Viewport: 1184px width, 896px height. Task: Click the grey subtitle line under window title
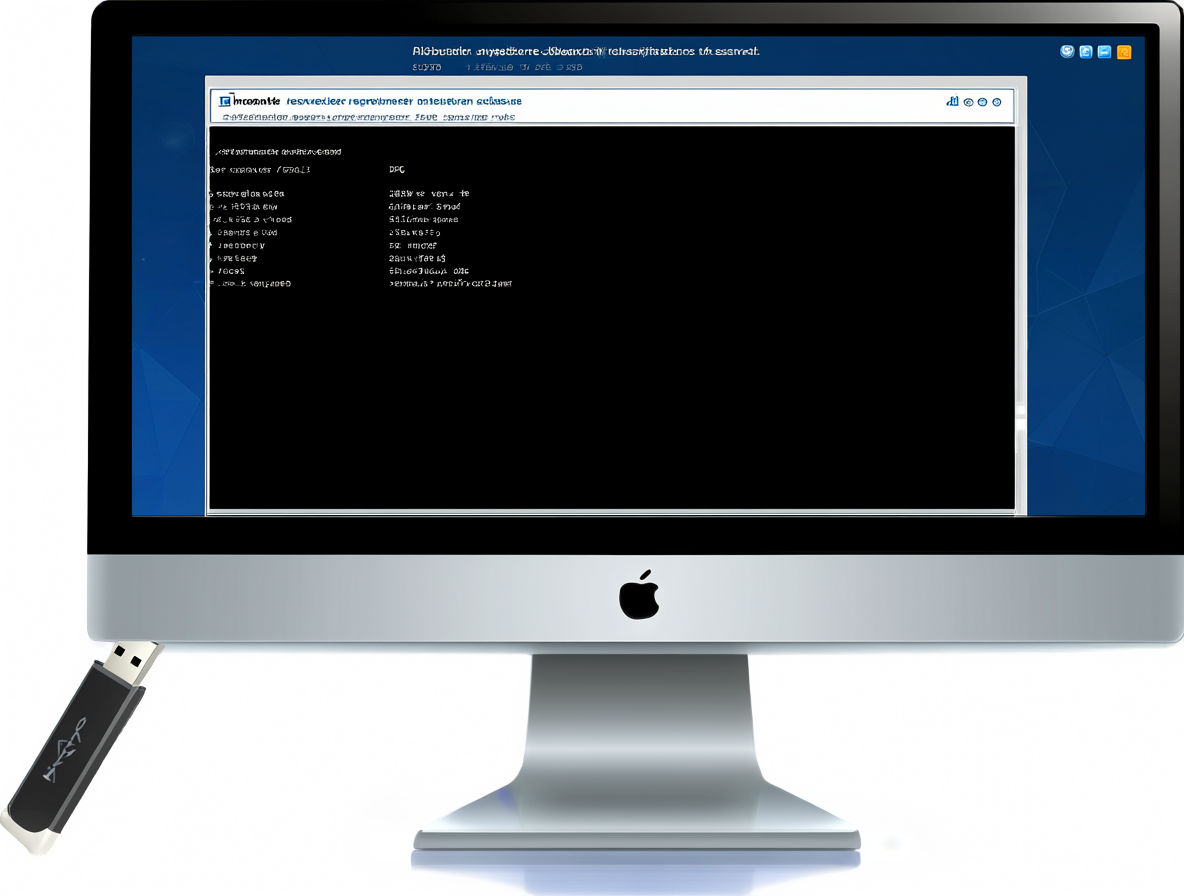pos(368,117)
